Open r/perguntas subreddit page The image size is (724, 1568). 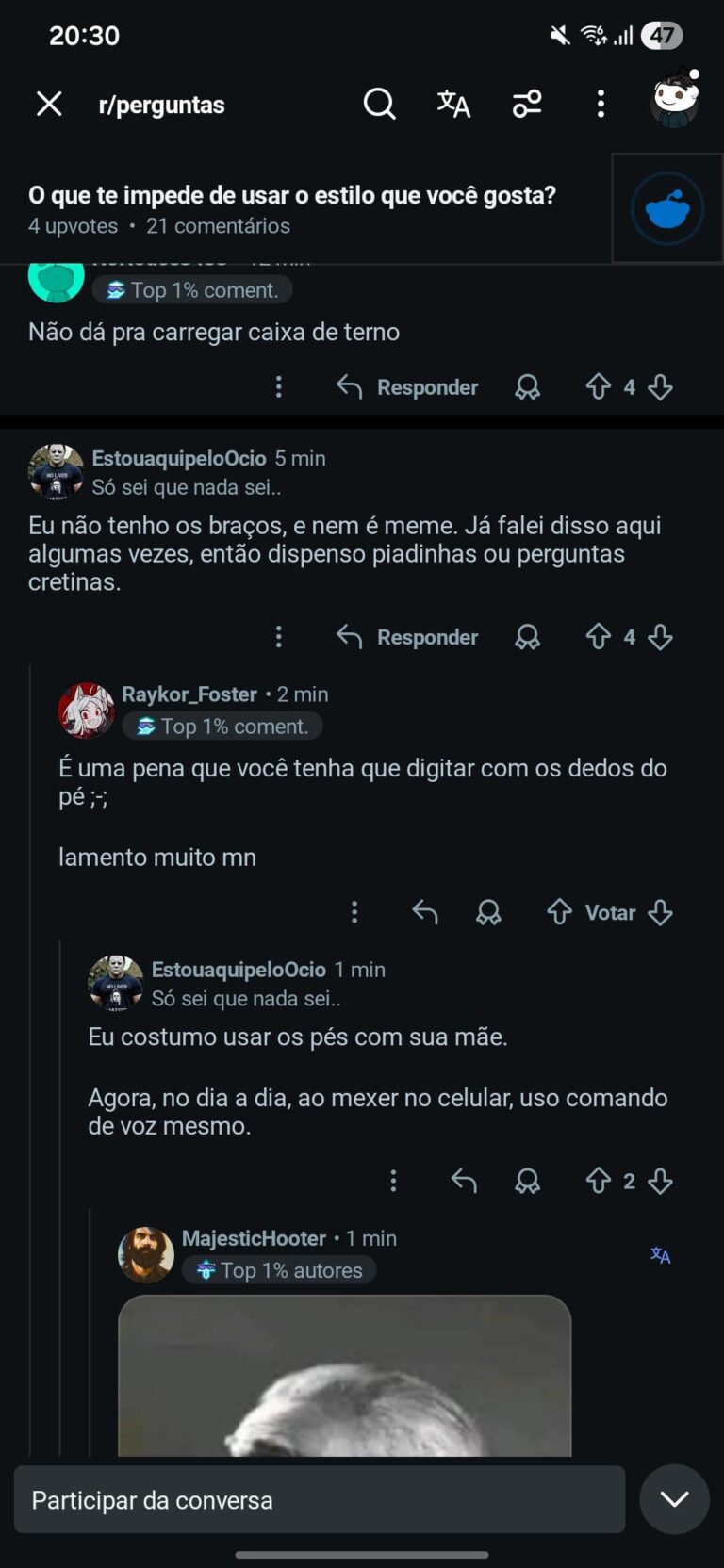pyautogui.click(x=161, y=105)
